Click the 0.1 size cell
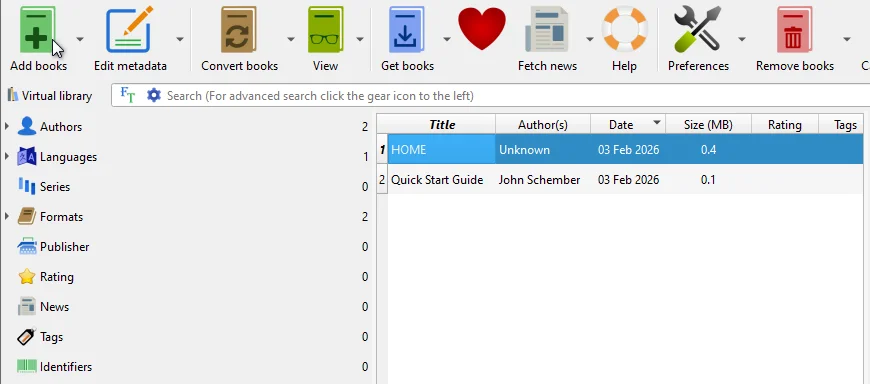Image resolution: width=870 pixels, height=384 pixels. click(708, 180)
